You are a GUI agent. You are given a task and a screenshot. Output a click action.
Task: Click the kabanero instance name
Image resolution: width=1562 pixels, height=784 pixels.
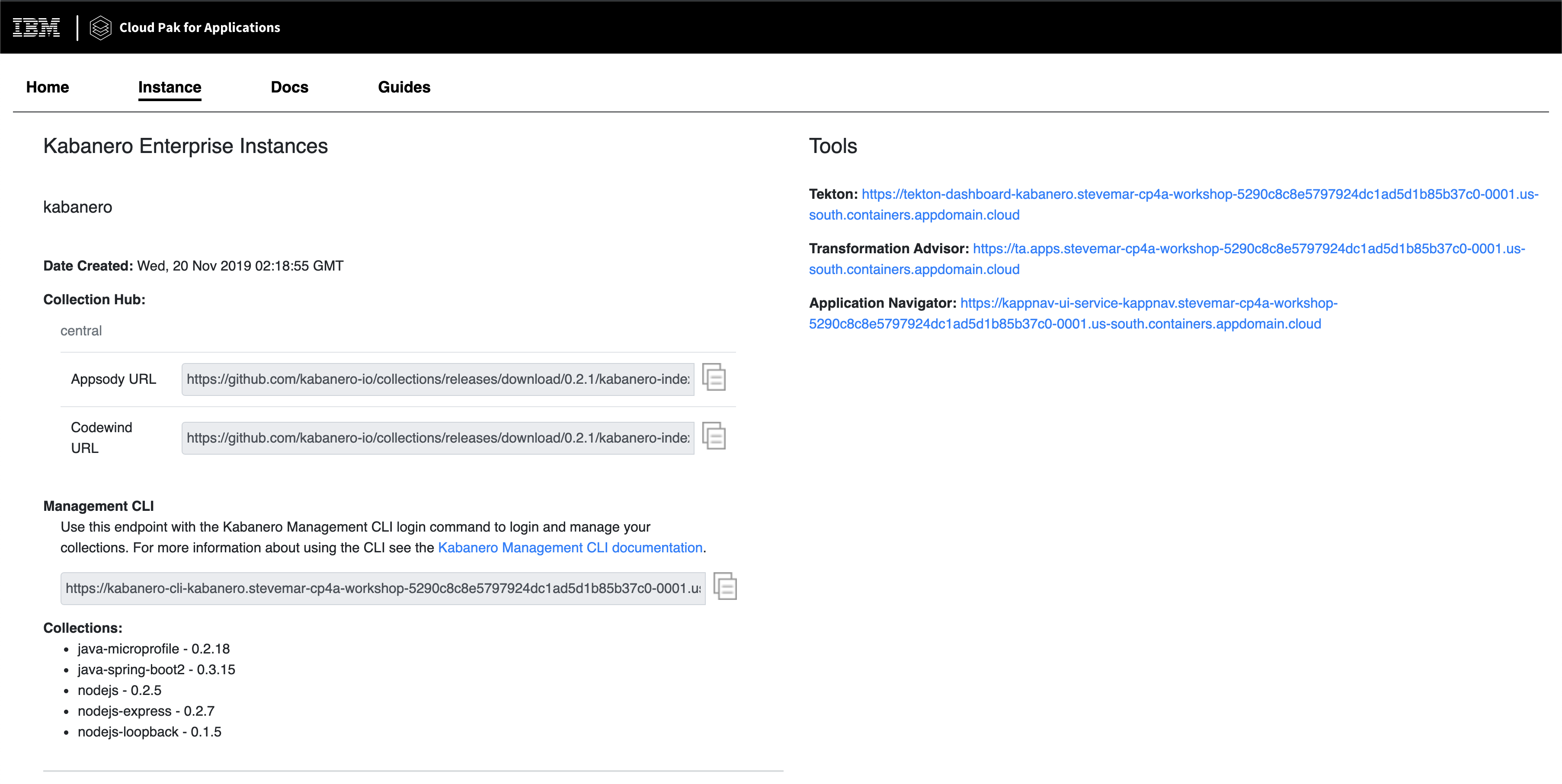tap(77, 207)
